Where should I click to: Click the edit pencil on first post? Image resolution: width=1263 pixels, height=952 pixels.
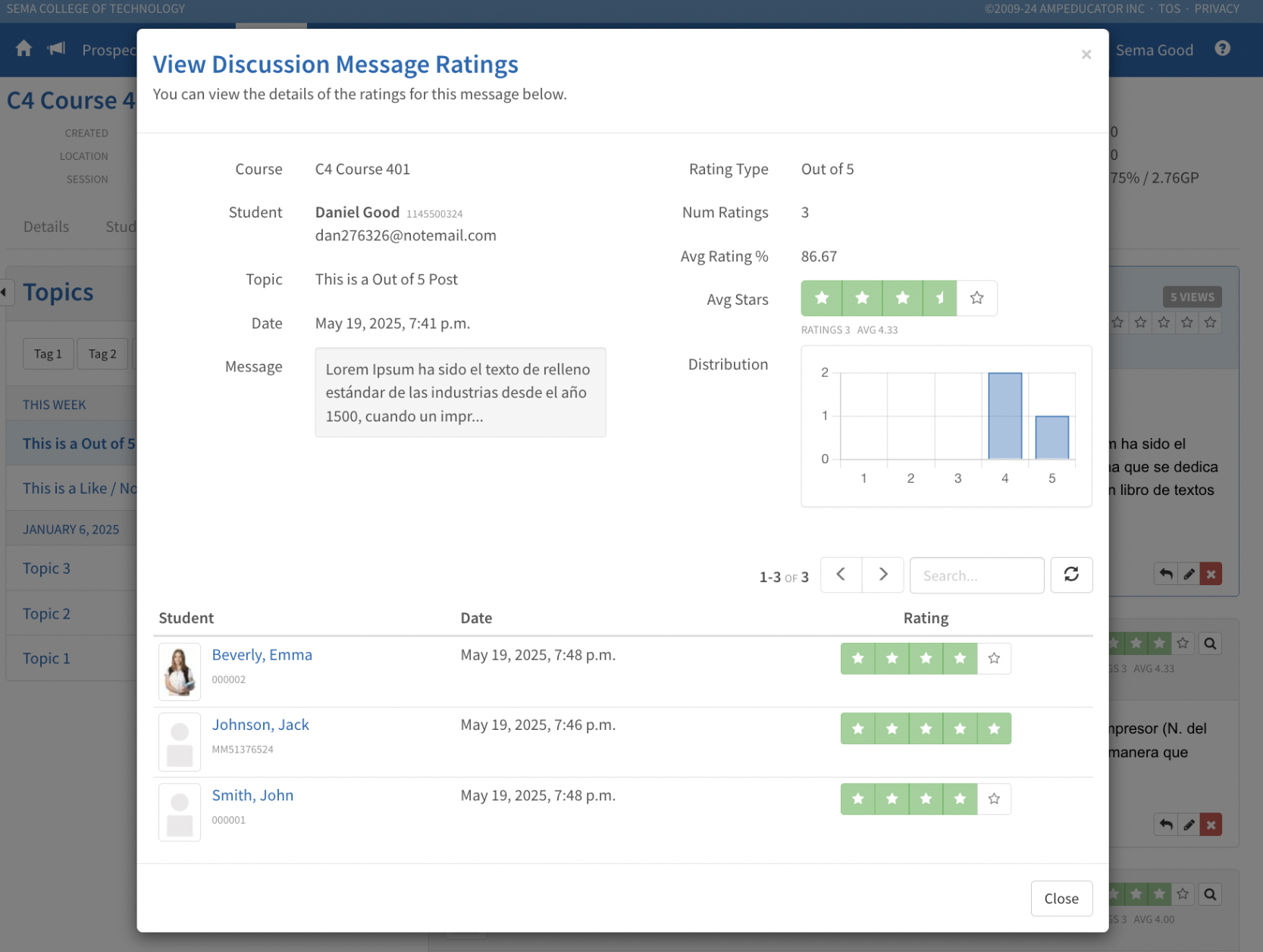1189,575
